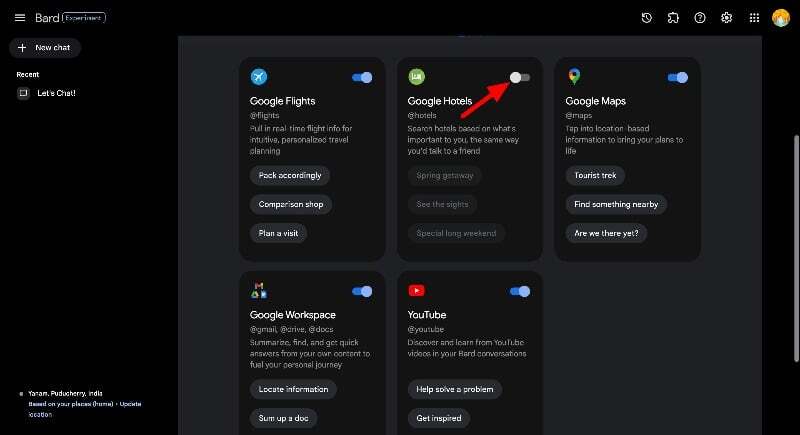The image size is (800, 435).
Task: Click the Yanam, Puducherry, India location text
Action: pos(65,393)
